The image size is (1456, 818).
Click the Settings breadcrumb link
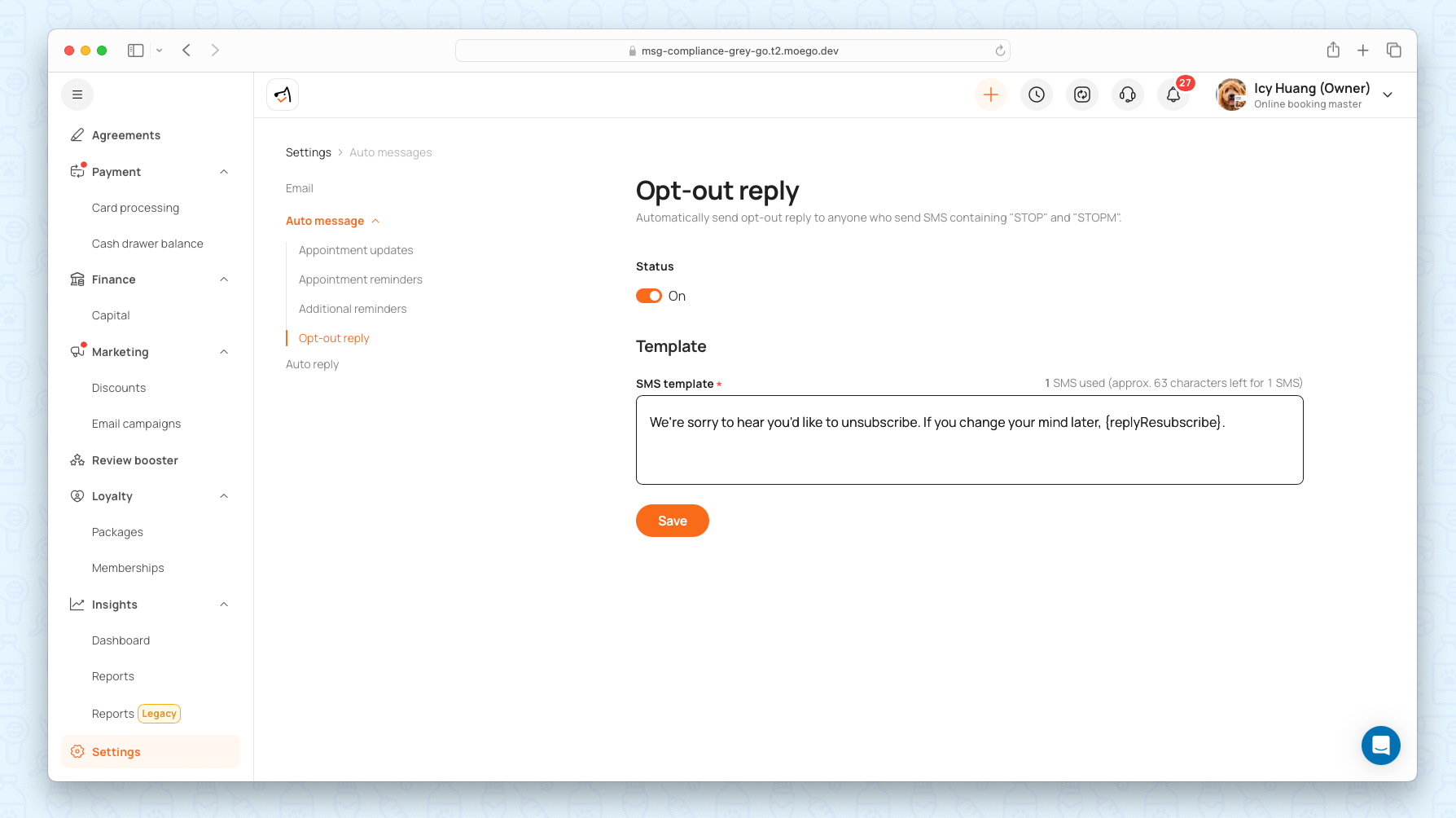point(308,152)
